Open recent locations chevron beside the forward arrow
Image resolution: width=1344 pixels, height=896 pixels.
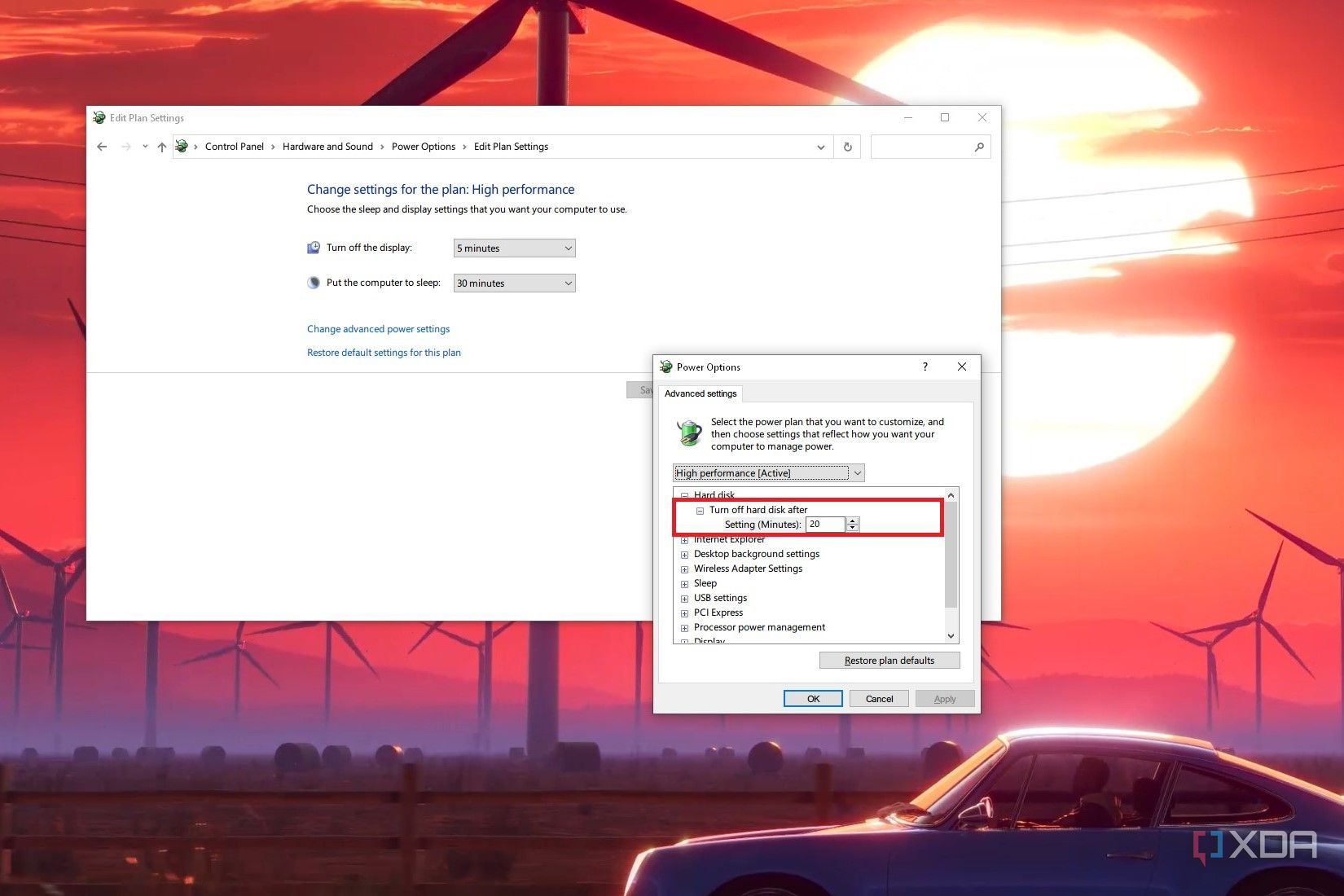145,147
